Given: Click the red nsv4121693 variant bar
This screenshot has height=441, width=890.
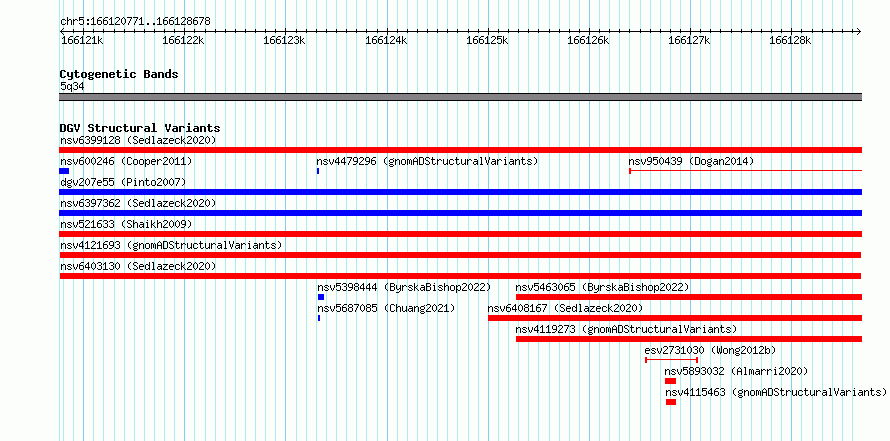Looking at the screenshot, I should click(x=460, y=255).
